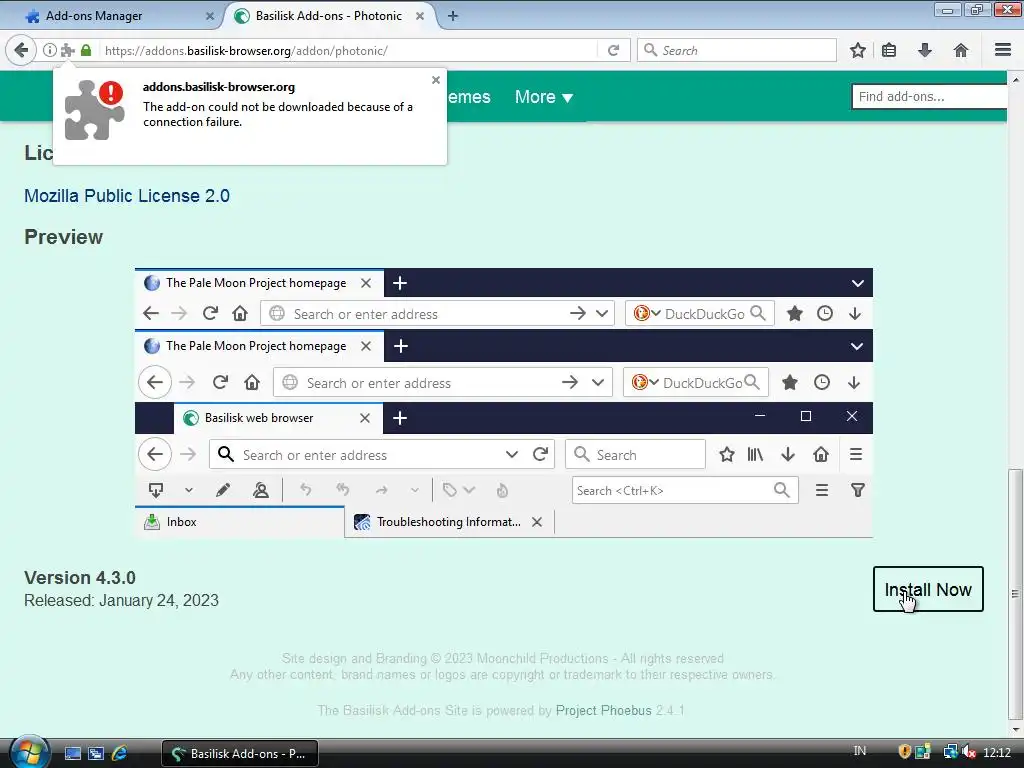Show bookmarks list menu
Screen dimensions: 1024x768
[x=889, y=50]
